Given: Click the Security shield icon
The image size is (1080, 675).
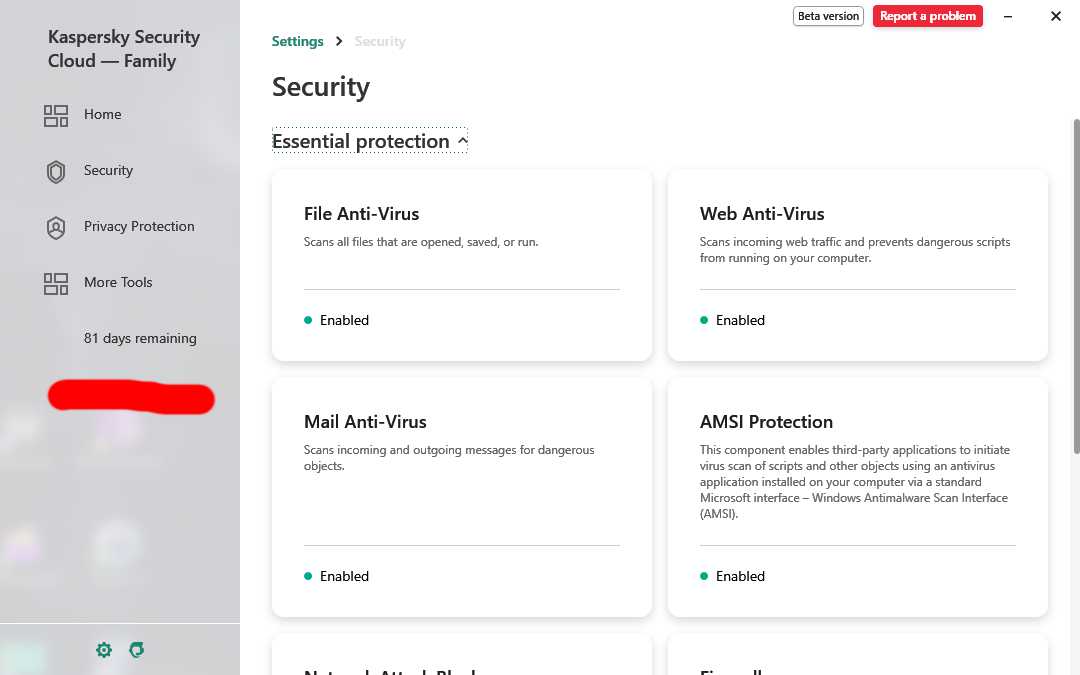Looking at the screenshot, I should (56, 171).
